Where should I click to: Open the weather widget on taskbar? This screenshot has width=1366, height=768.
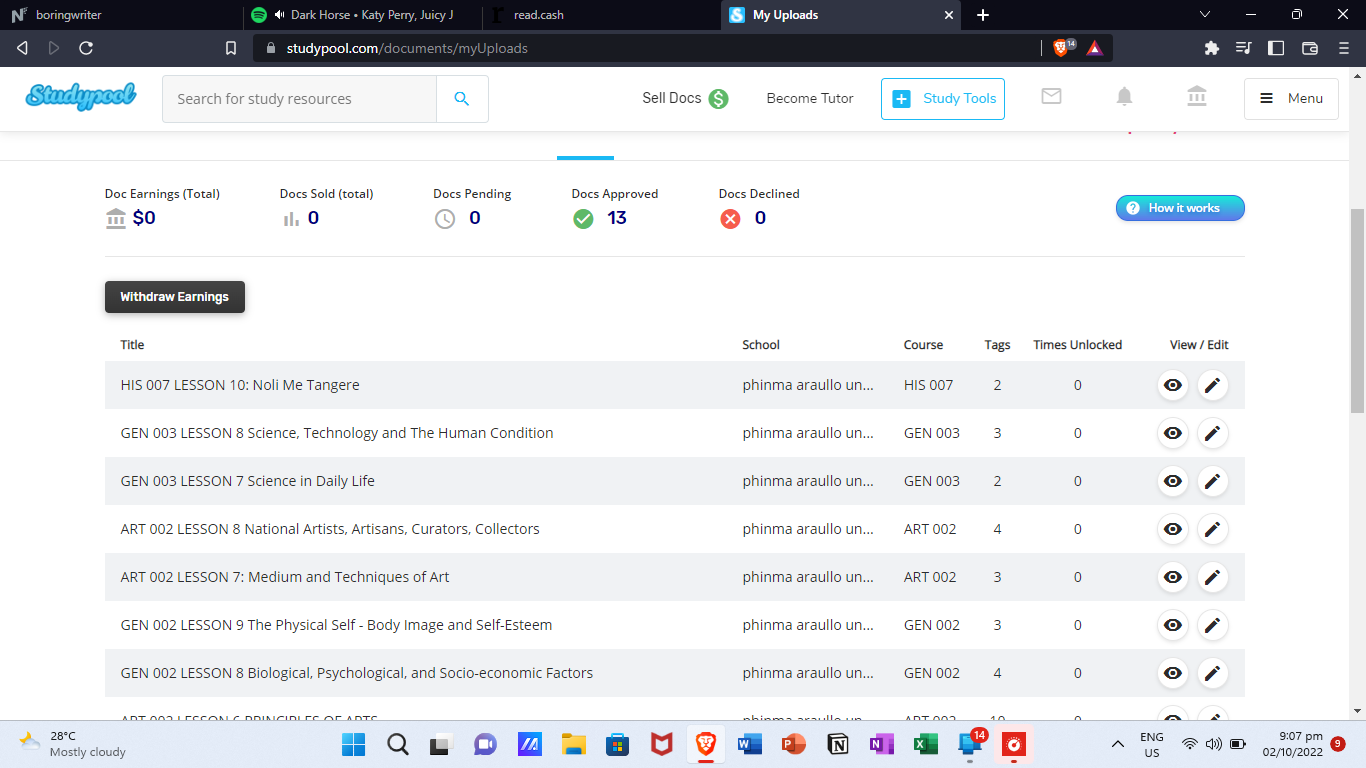pos(73,745)
